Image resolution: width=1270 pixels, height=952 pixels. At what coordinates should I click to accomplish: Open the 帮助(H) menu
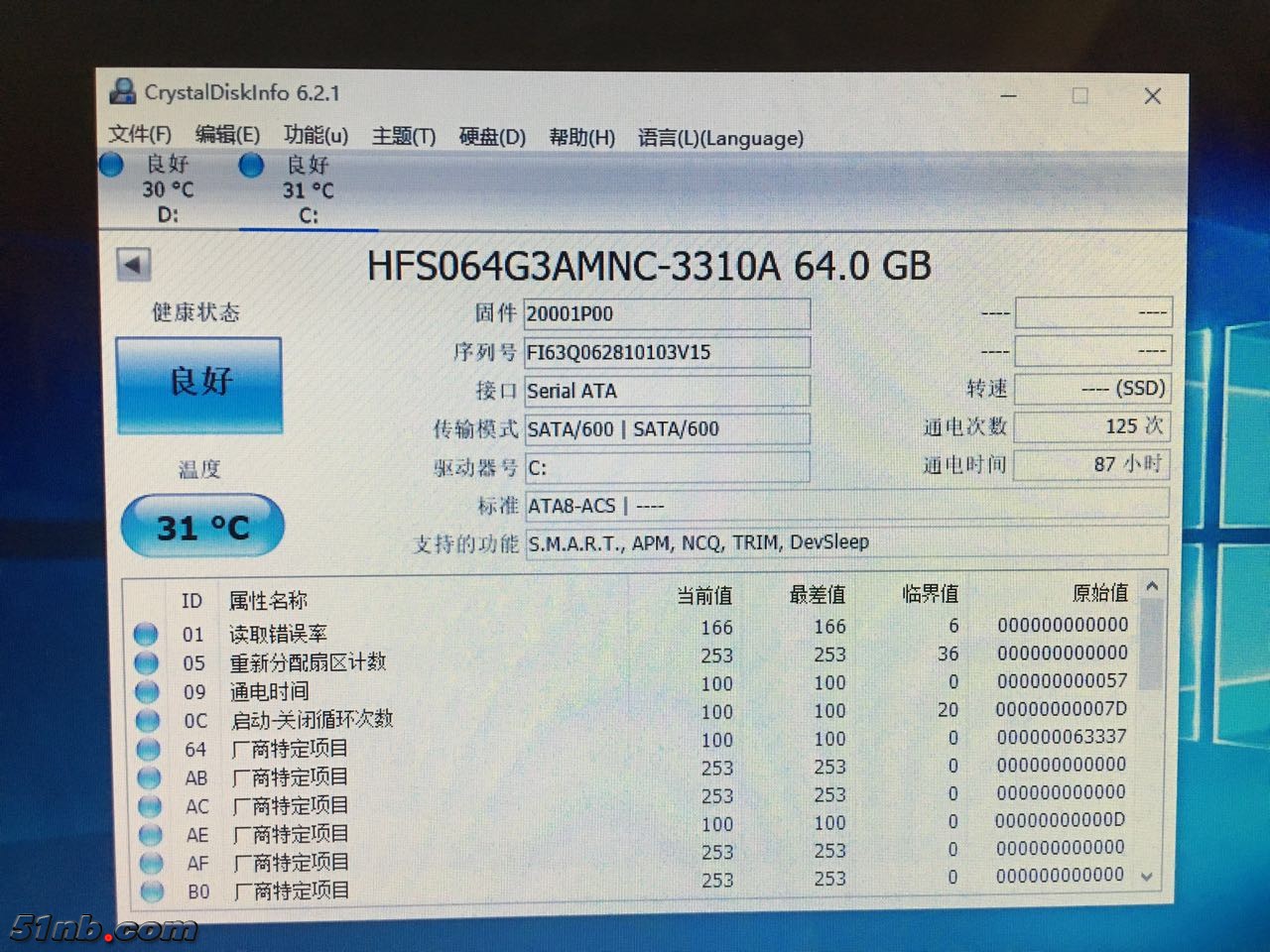(582, 138)
